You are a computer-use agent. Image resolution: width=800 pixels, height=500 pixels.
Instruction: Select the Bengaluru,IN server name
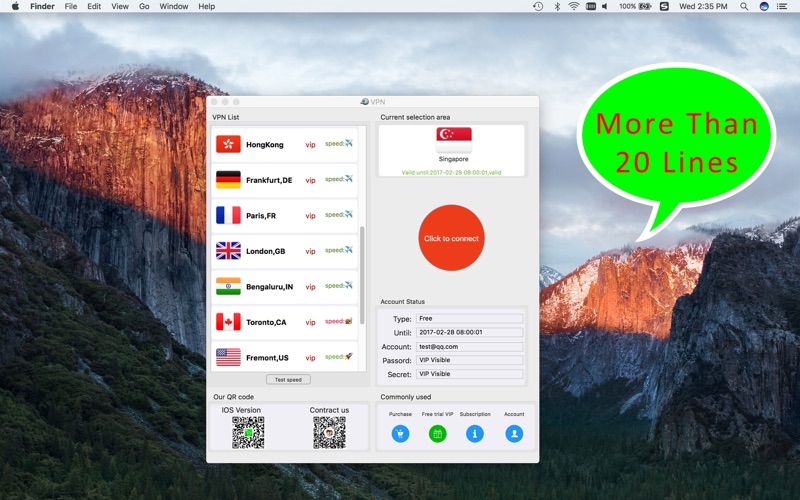269,287
